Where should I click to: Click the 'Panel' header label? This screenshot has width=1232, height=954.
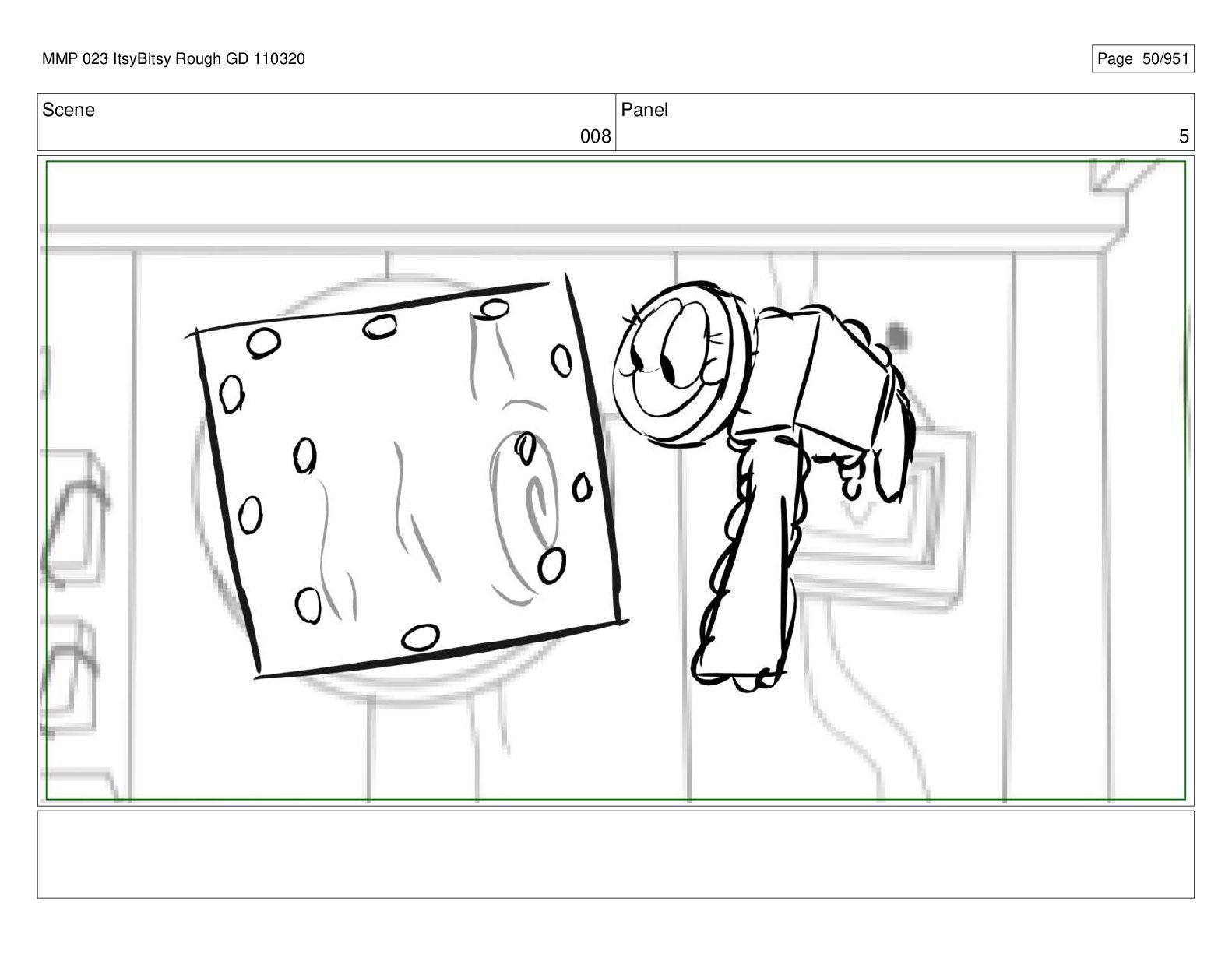tap(644, 110)
